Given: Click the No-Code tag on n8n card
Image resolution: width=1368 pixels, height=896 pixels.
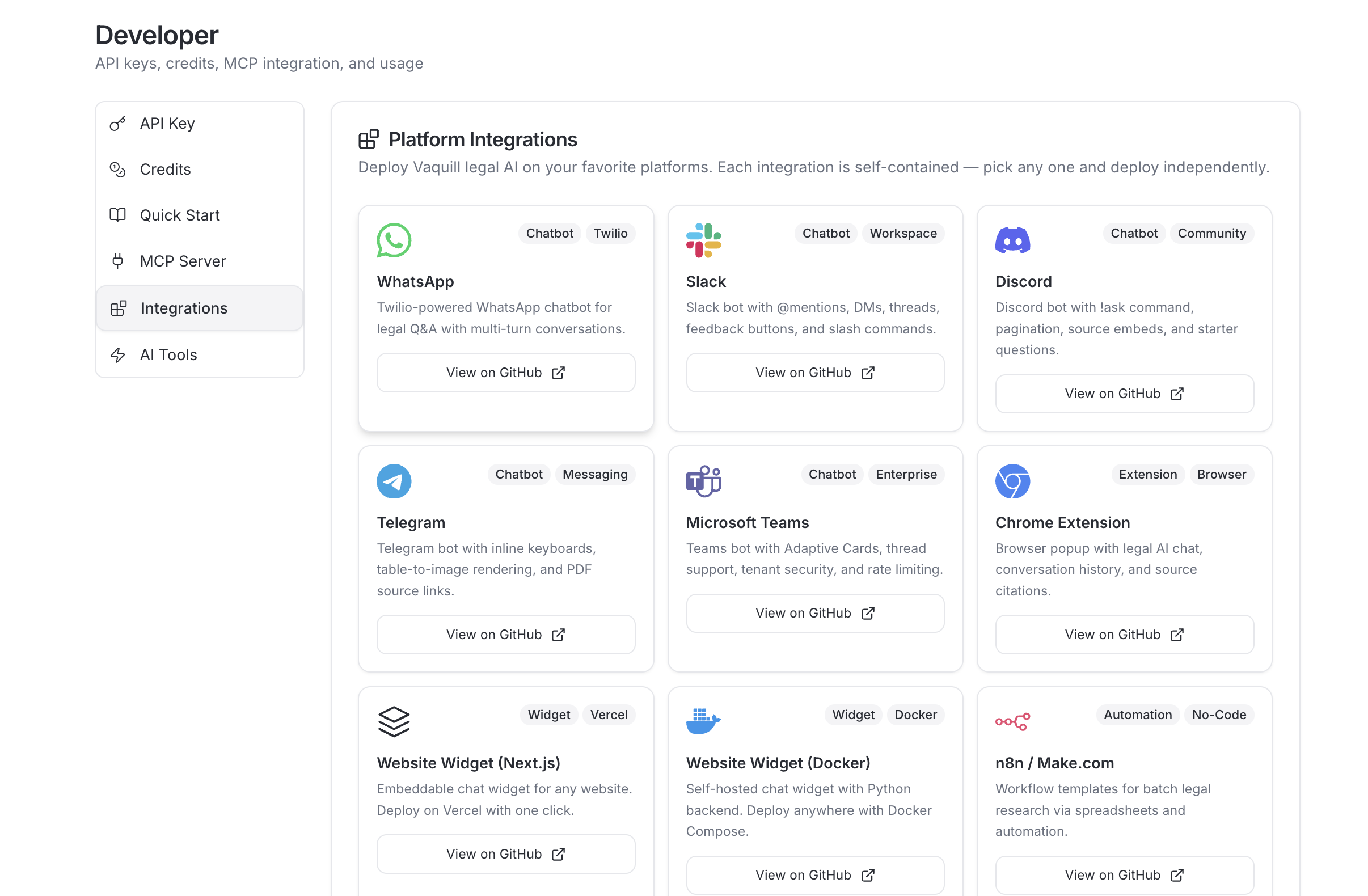Looking at the screenshot, I should point(1219,715).
